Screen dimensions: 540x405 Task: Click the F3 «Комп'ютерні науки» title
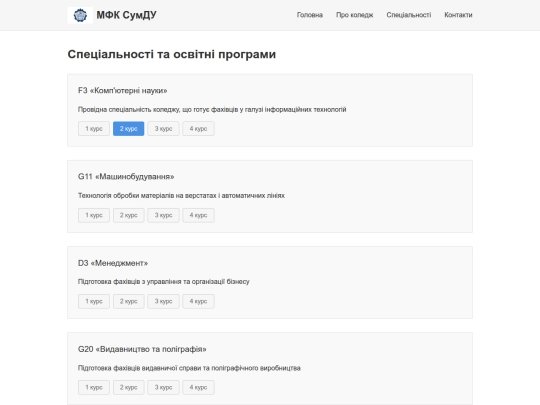point(123,91)
